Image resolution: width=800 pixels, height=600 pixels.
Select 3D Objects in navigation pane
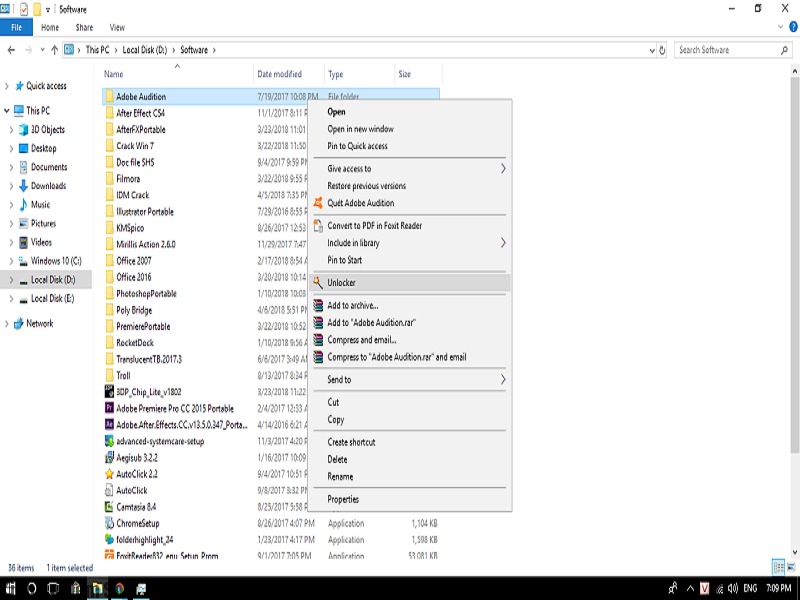48,130
